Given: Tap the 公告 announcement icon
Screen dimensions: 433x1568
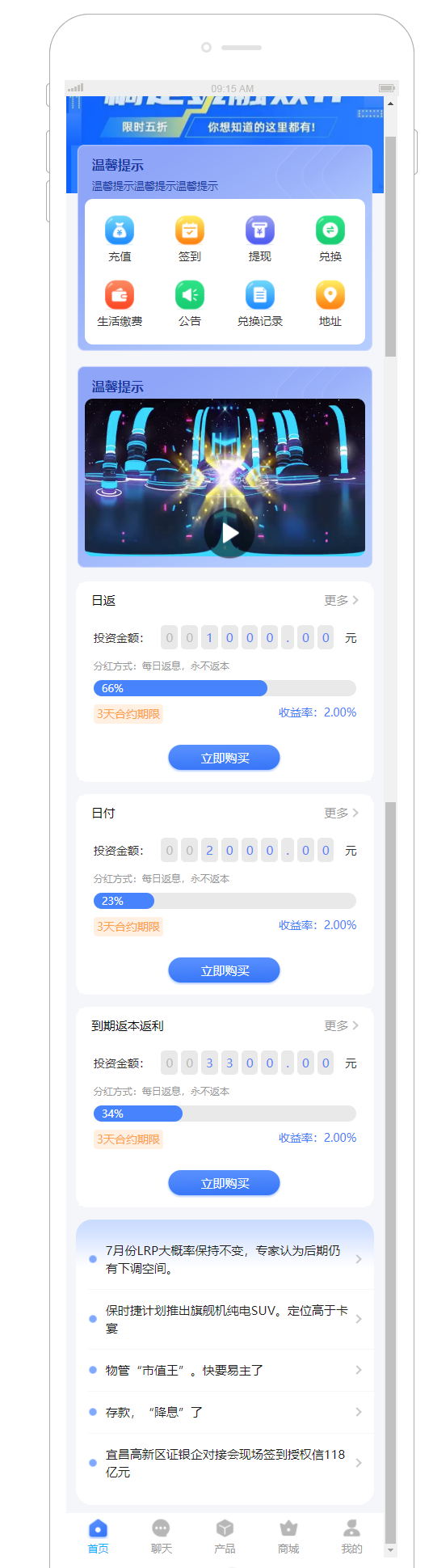Looking at the screenshot, I should click(x=190, y=295).
